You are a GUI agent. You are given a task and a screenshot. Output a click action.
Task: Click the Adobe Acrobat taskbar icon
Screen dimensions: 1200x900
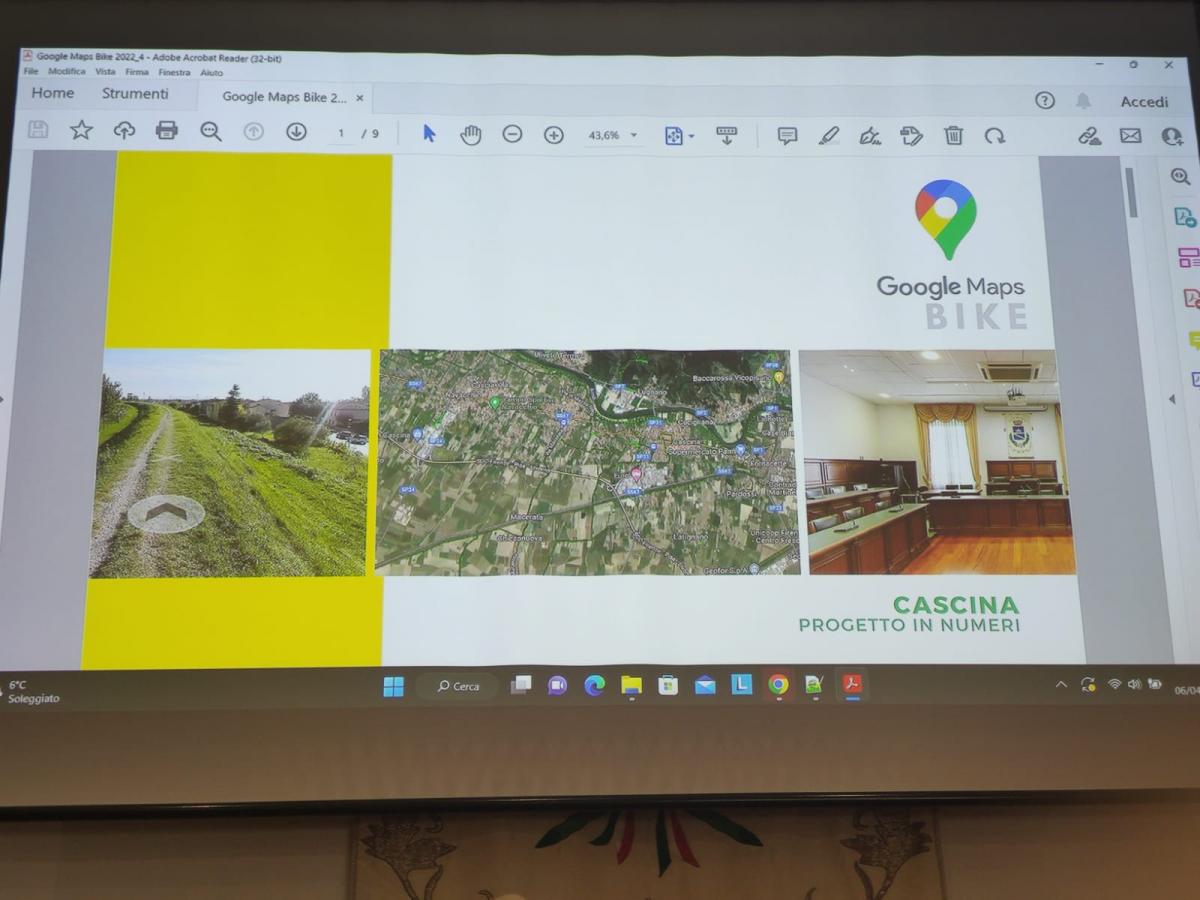click(853, 685)
